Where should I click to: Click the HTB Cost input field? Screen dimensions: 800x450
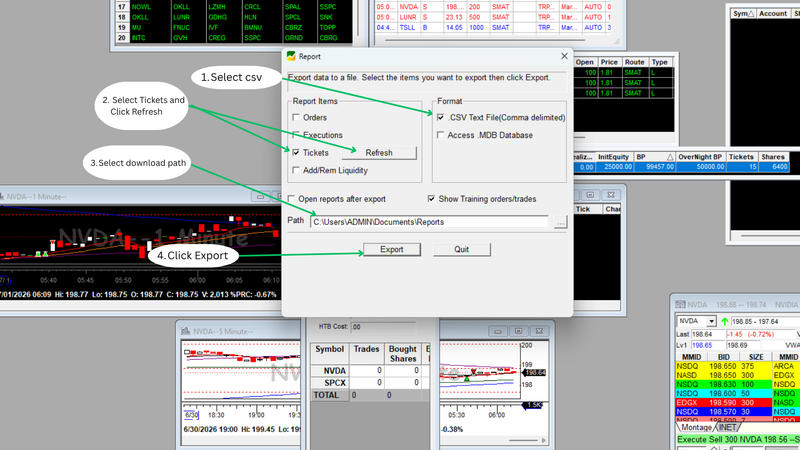point(383,327)
